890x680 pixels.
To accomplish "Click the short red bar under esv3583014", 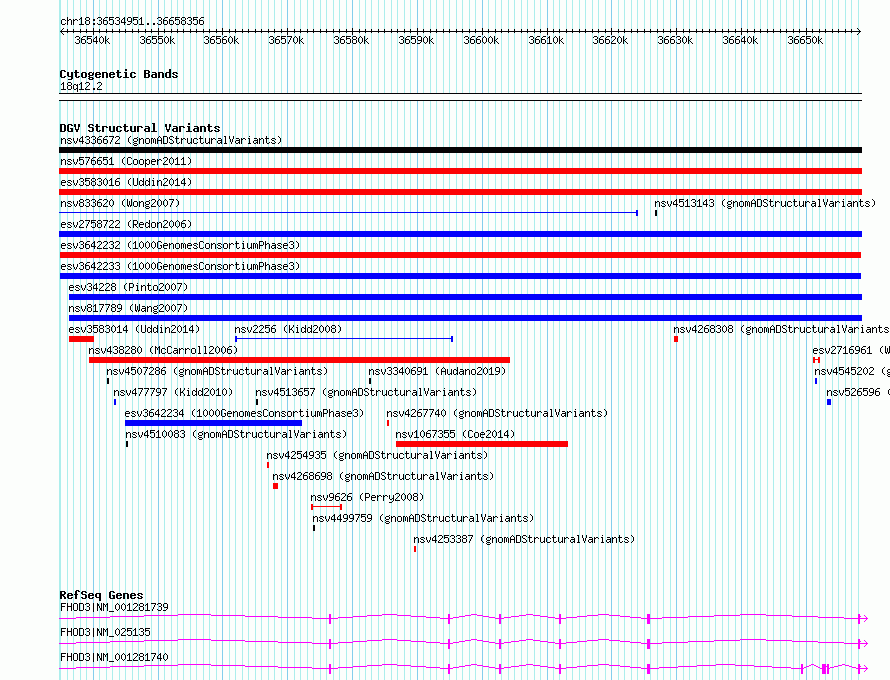I will pyautogui.click(x=81, y=339).
